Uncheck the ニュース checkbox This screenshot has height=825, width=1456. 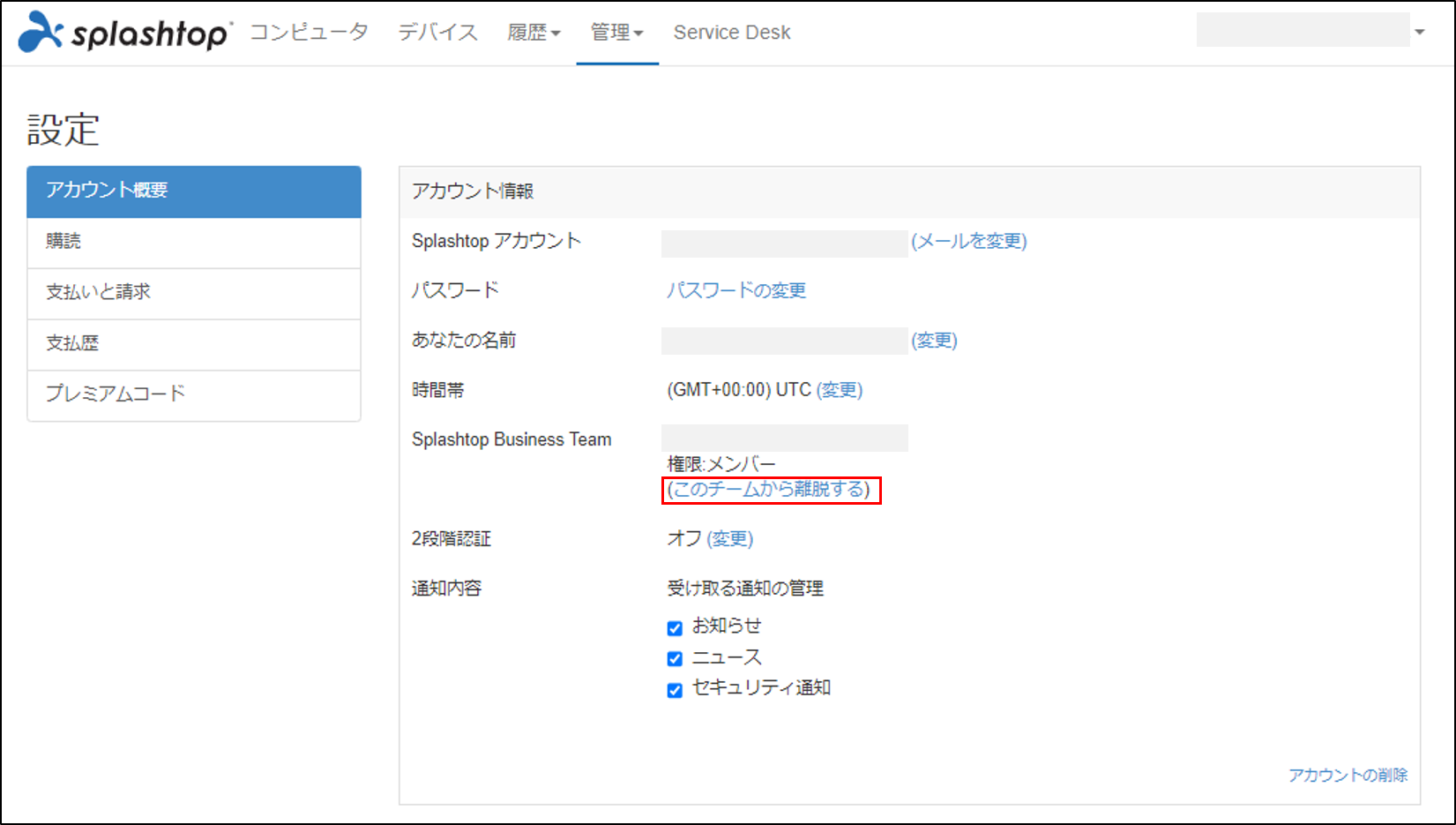(x=675, y=659)
